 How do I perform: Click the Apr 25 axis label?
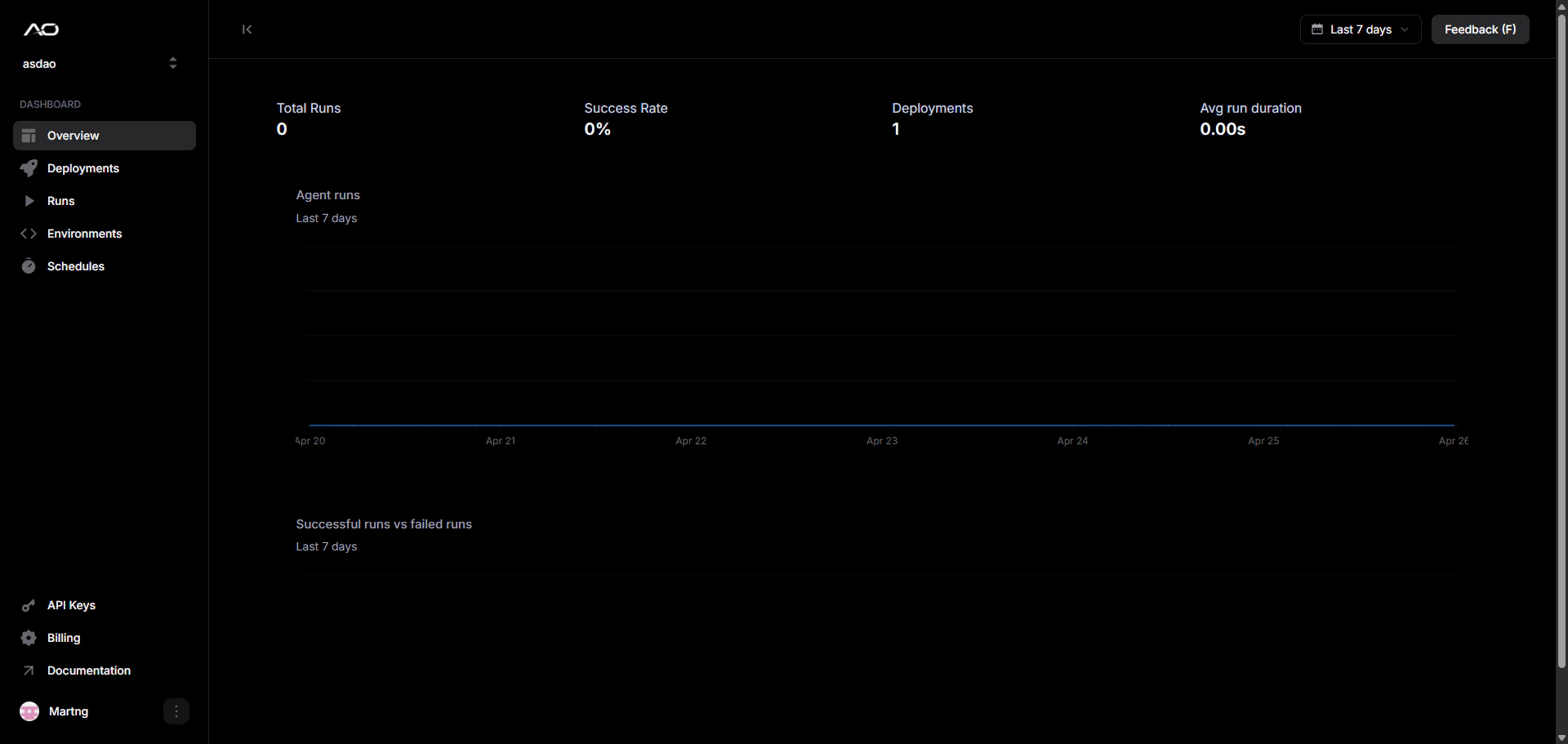pos(1263,441)
